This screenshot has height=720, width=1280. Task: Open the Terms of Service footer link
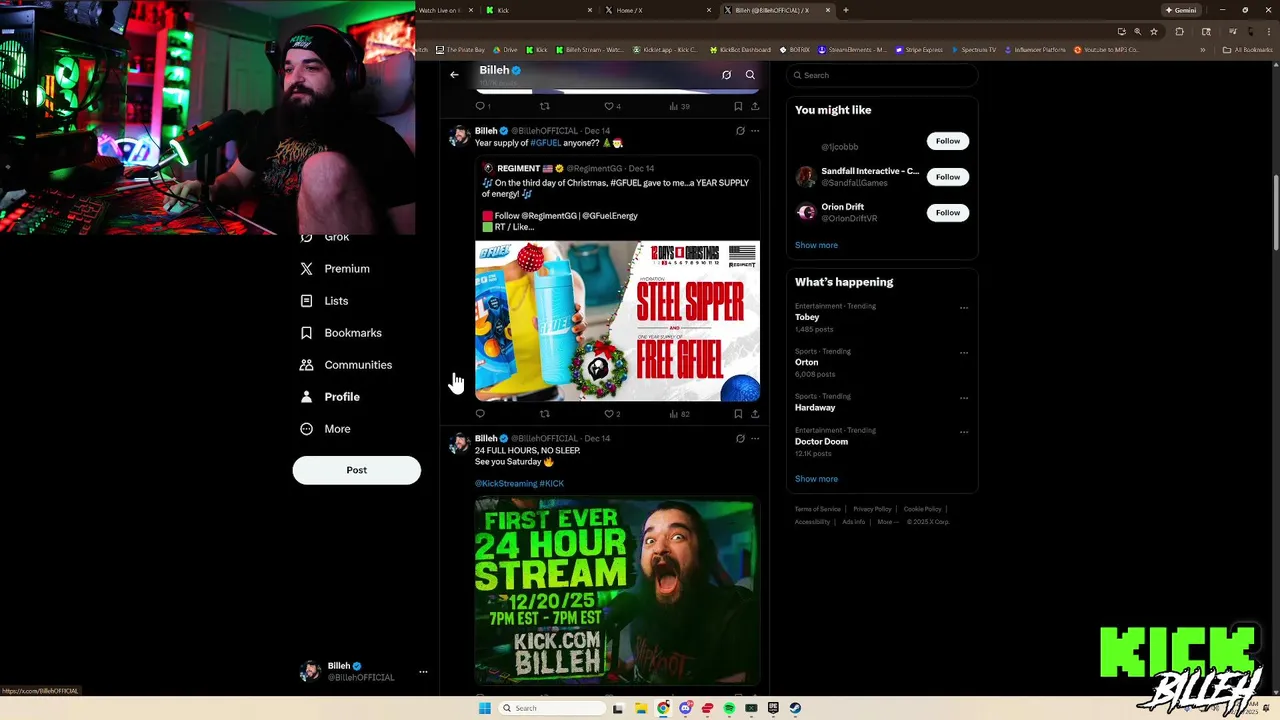[818, 509]
